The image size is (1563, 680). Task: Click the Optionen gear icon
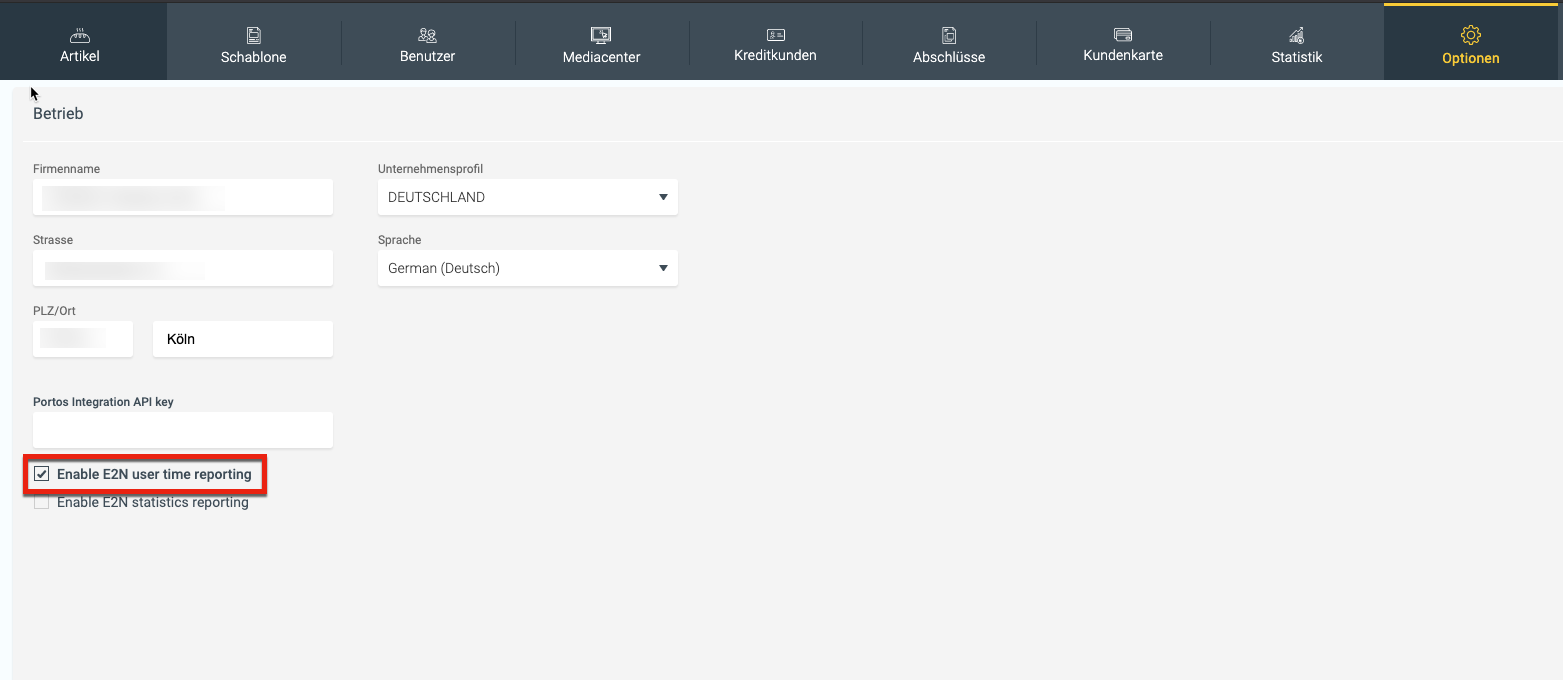1470,35
